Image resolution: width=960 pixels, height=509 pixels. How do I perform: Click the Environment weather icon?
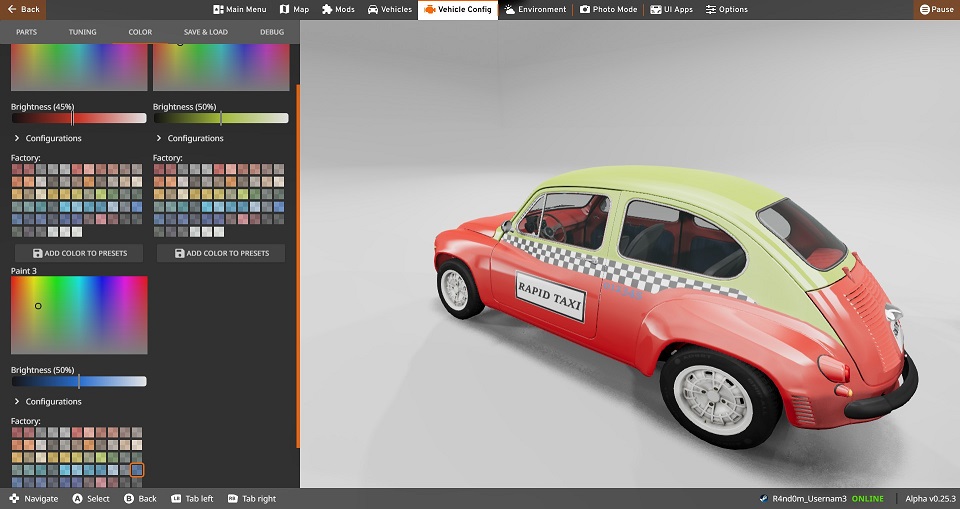click(510, 10)
